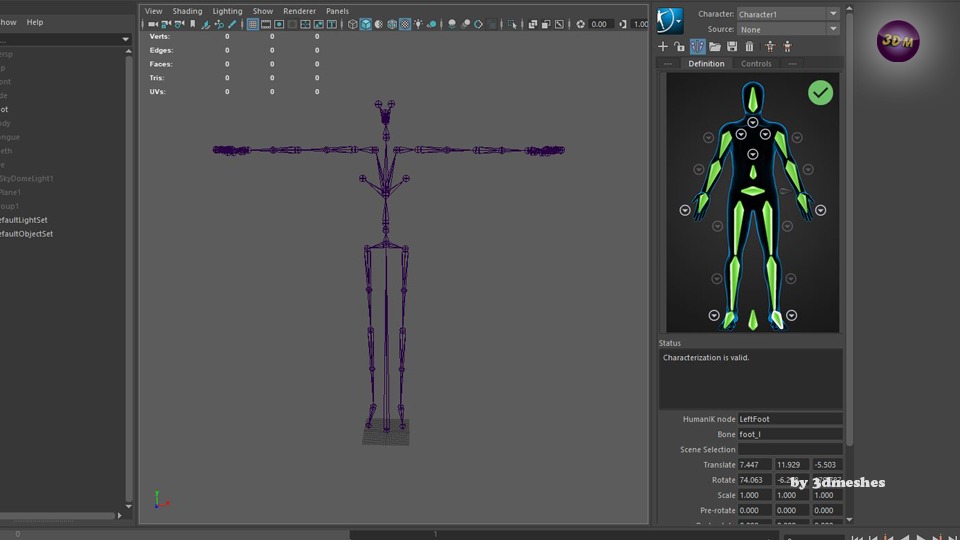The image size is (960, 540).
Task: Click the Gamma reset icon
Action: [x=623, y=24]
